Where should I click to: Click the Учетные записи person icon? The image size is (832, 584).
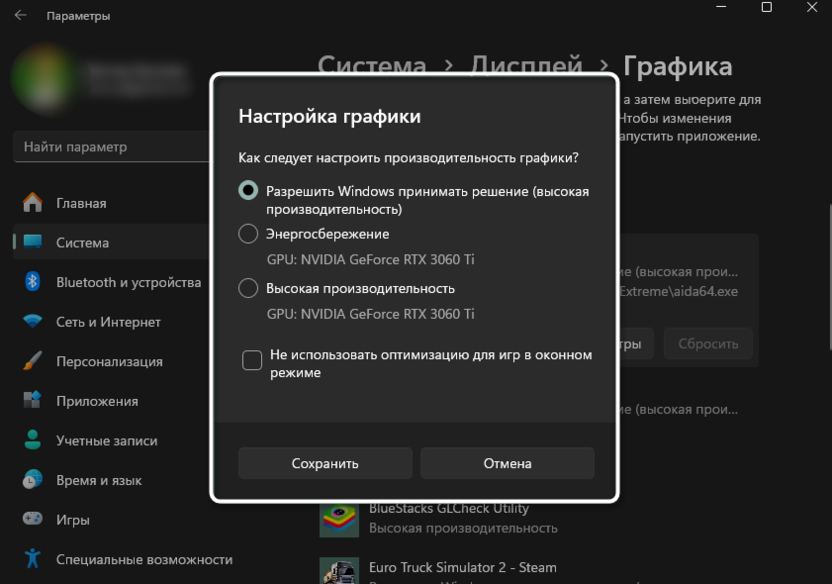[x=32, y=440]
